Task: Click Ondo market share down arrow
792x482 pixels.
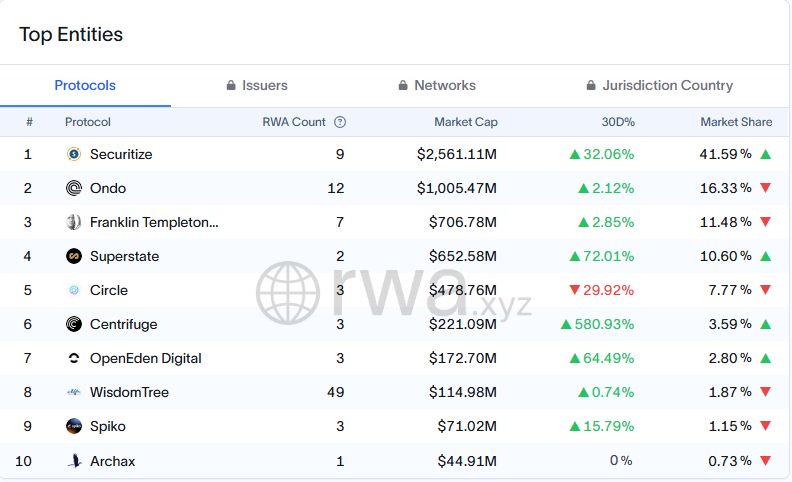Action: [766, 188]
